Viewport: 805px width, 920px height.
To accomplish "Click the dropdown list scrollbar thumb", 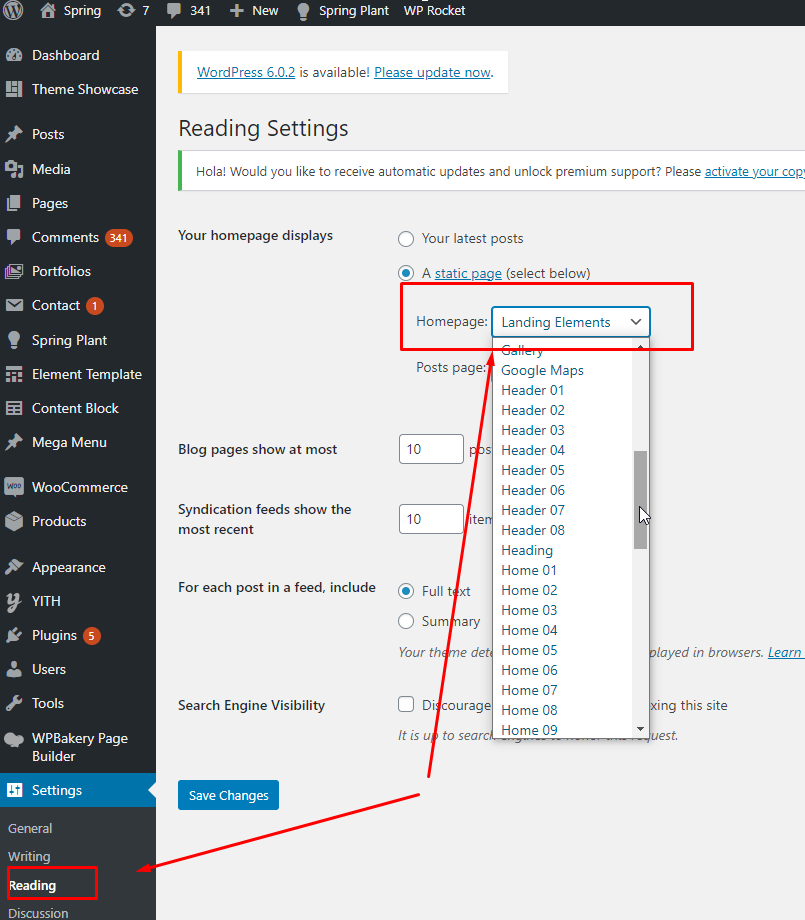I will [x=641, y=500].
